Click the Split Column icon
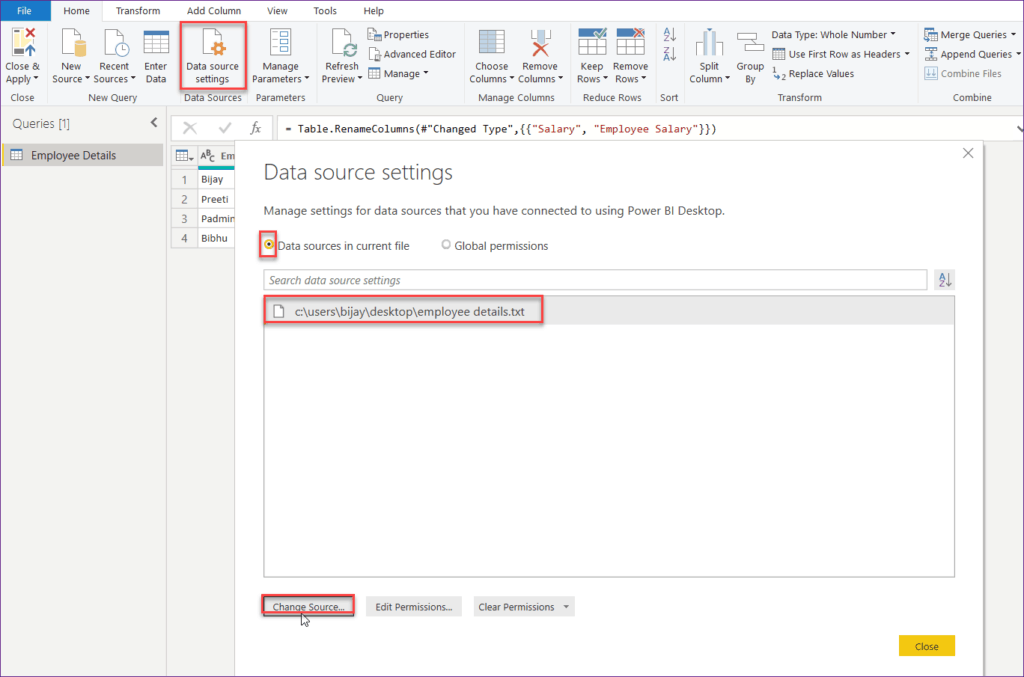 tap(709, 42)
